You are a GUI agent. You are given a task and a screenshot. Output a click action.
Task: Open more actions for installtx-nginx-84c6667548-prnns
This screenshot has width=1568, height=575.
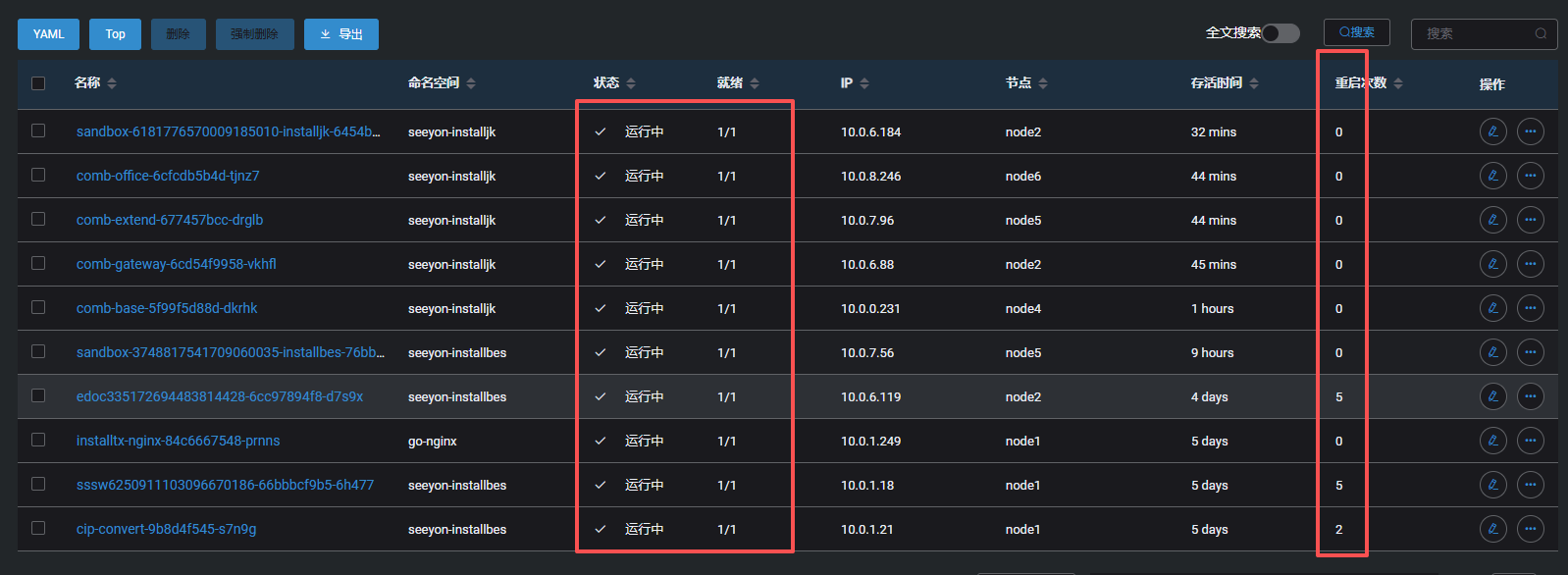[1530, 441]
